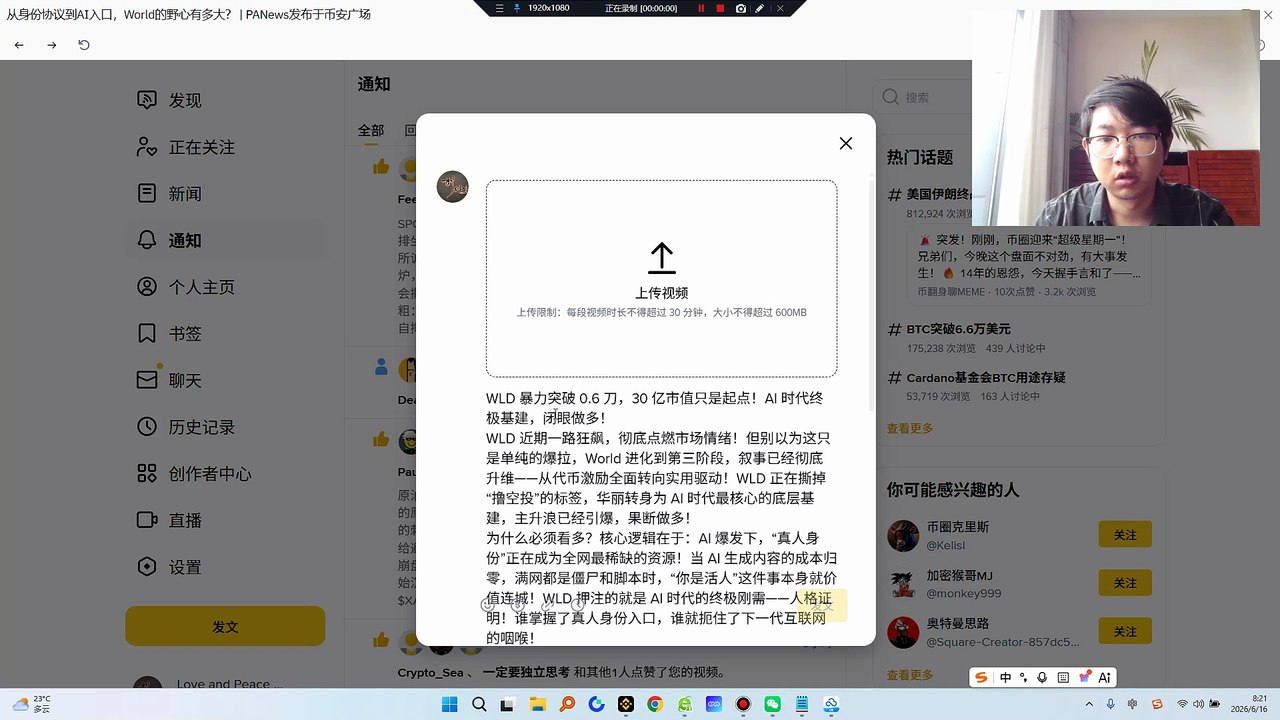1280x720 pixels.
Task: Switch to the 全部 notifications tab
Action: click(x=371, y=130)
